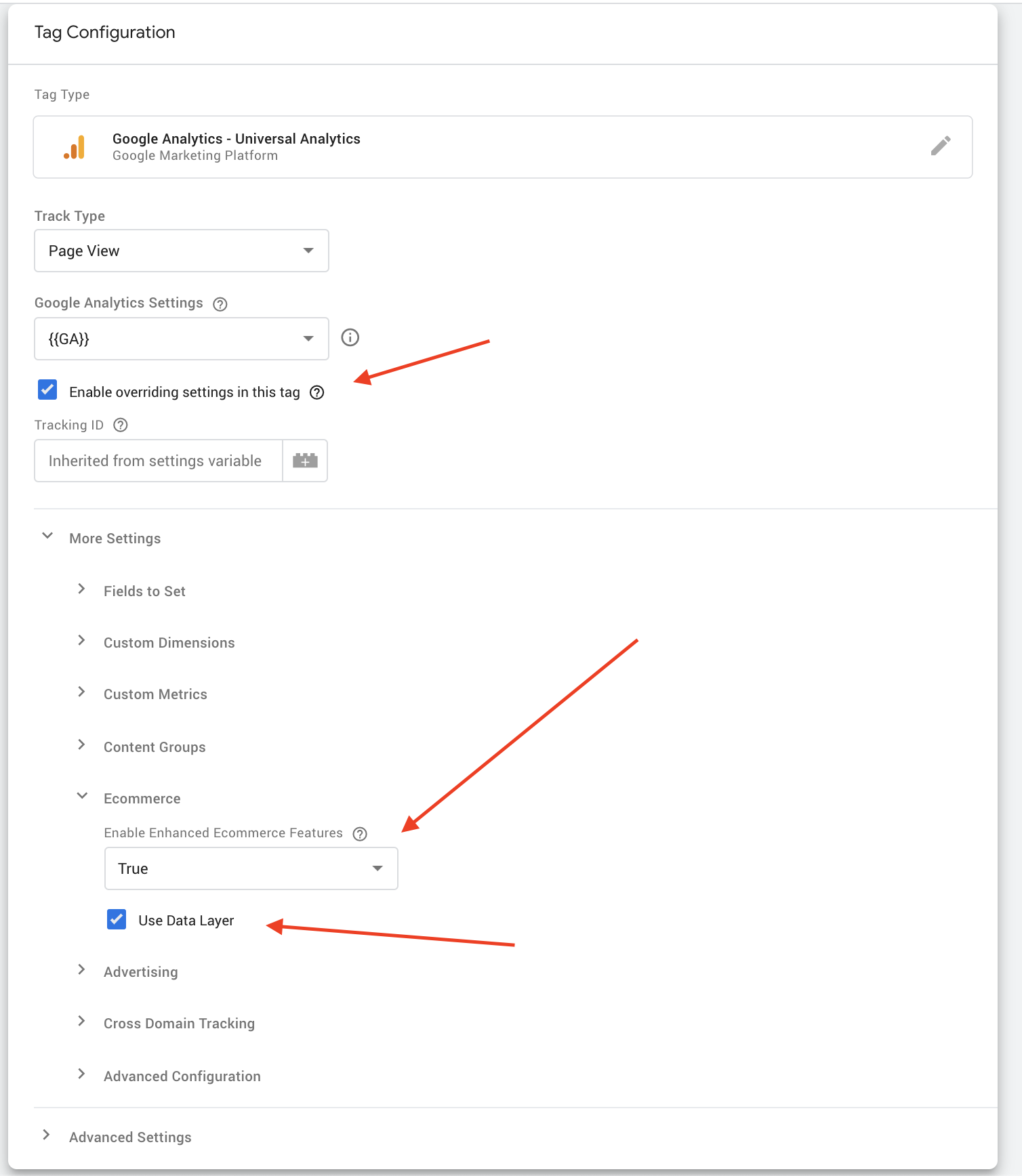Expand Fields to Set
Image resolution: width=1022 pixels, height=1176 pixels.
click(x=131, y=591)
